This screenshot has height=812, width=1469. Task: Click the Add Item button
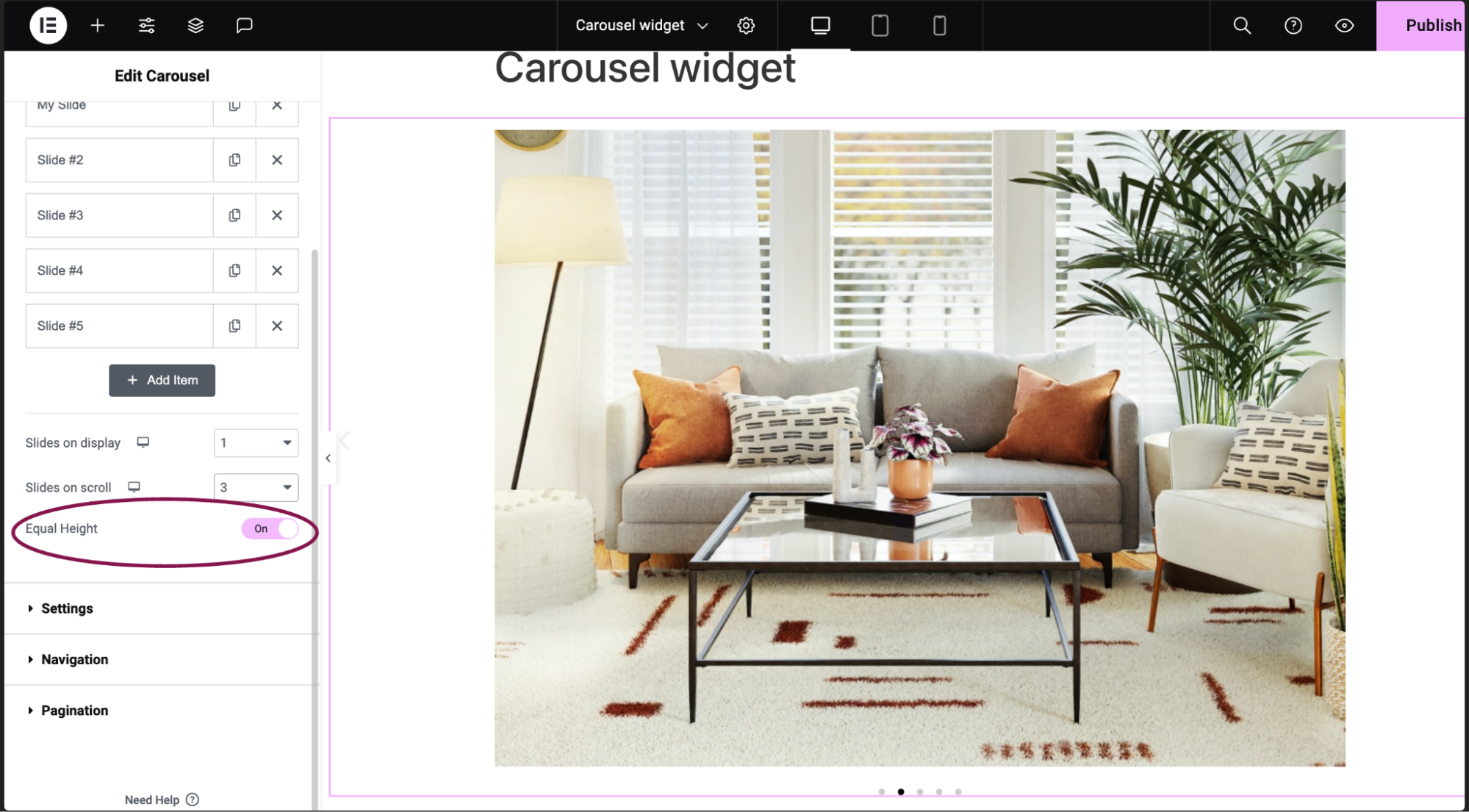(x=161, y=380)
